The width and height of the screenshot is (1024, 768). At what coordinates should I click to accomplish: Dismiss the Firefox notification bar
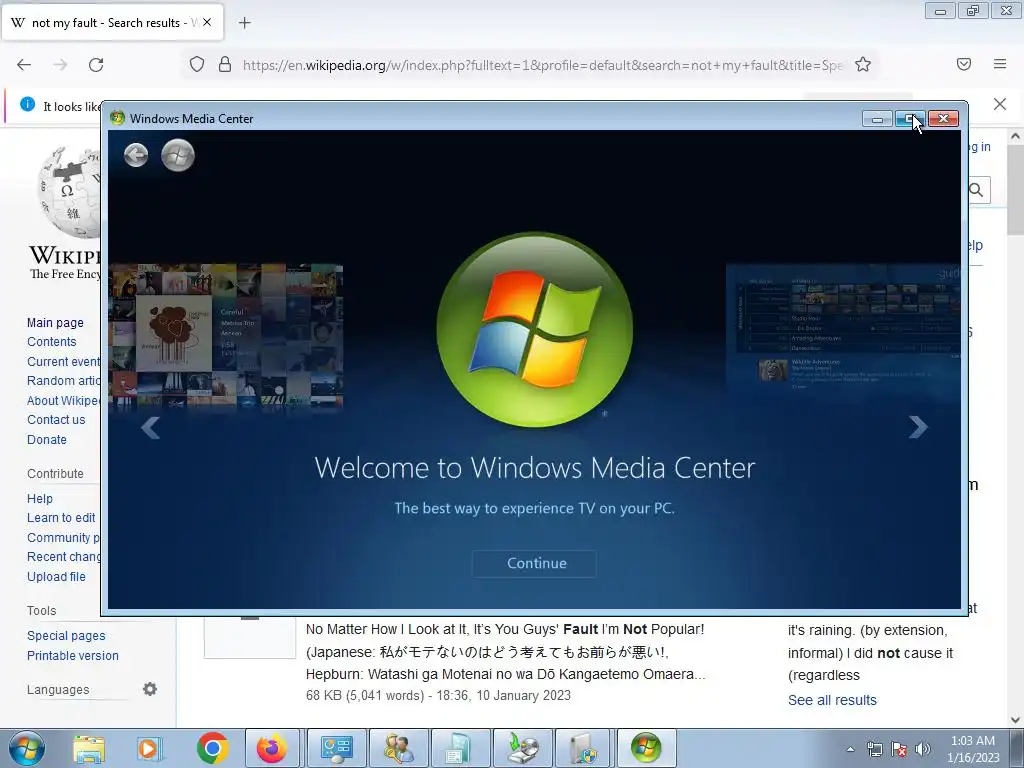(1000, 104)
